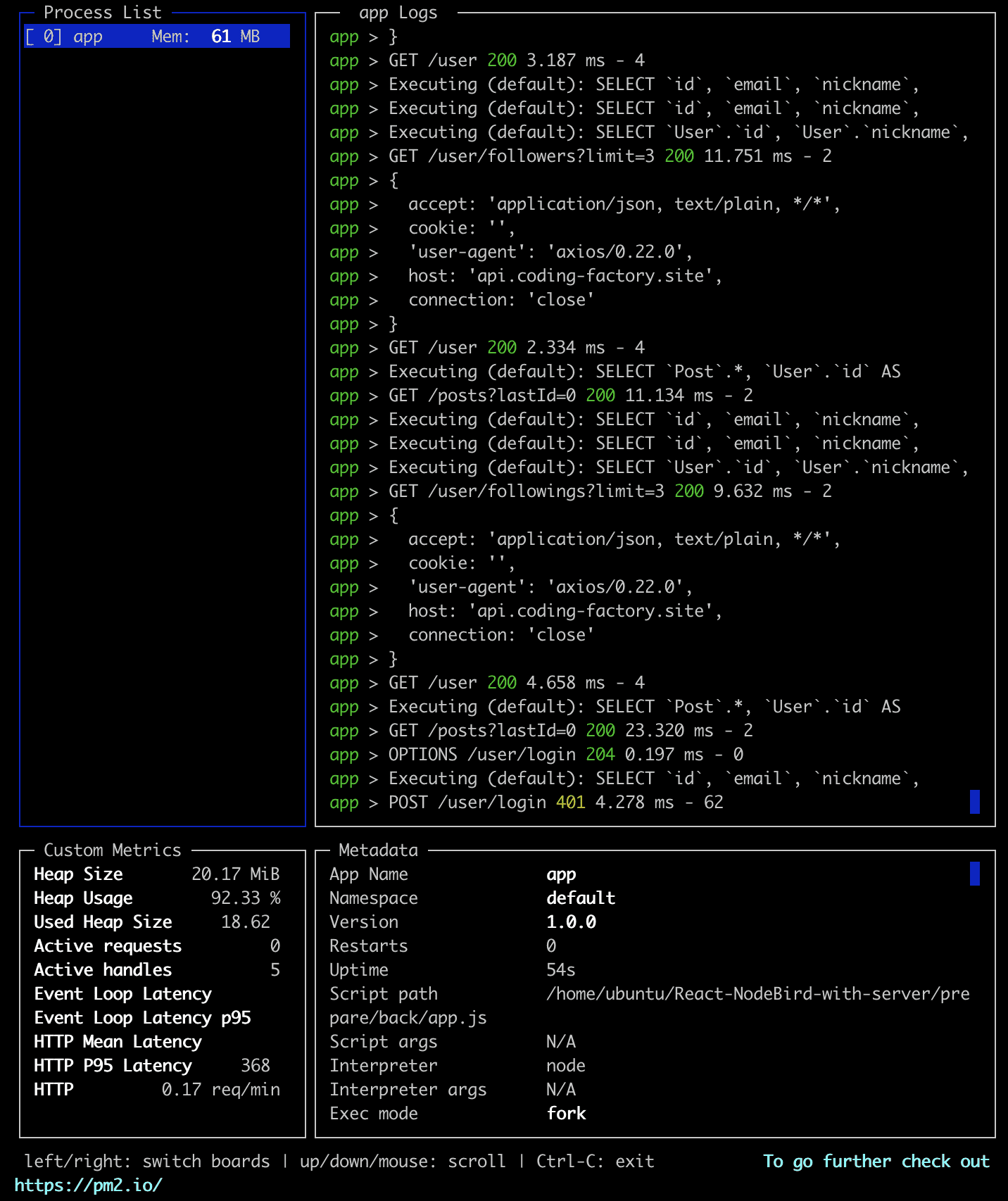Click the HTTP P95 Latency metric

coord(152,1065)
